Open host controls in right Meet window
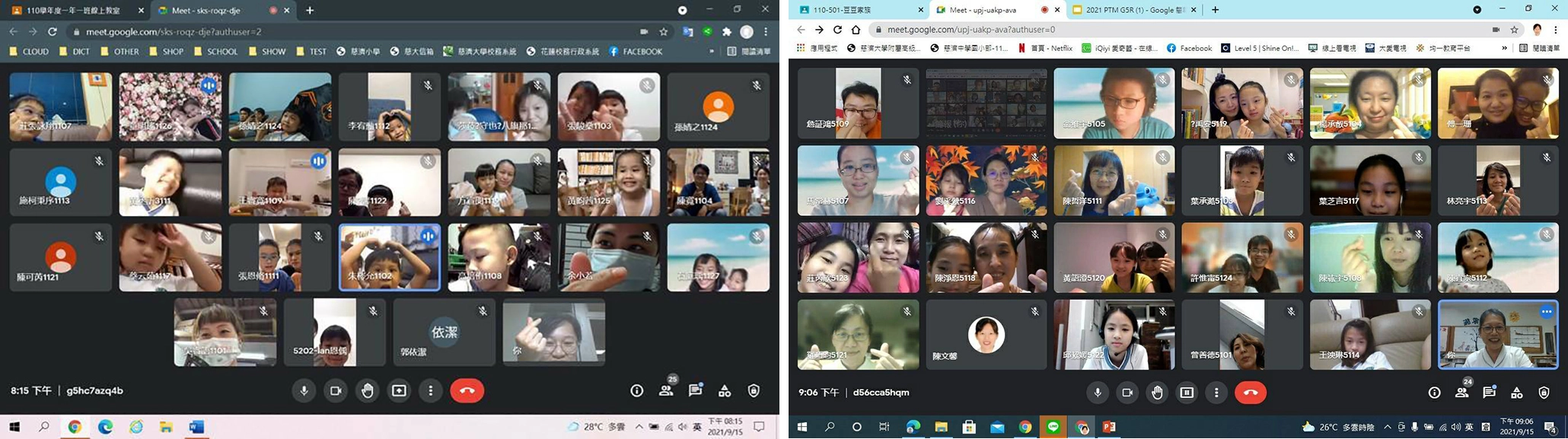The width and height of the screenshot is (1568, 439). [1544, 393]
